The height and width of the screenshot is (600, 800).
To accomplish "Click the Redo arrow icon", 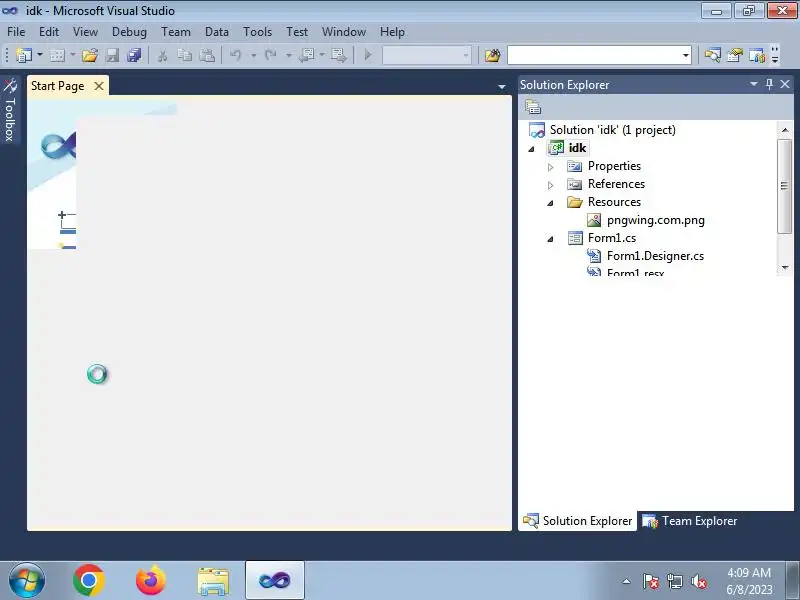I will coord(270,55).
